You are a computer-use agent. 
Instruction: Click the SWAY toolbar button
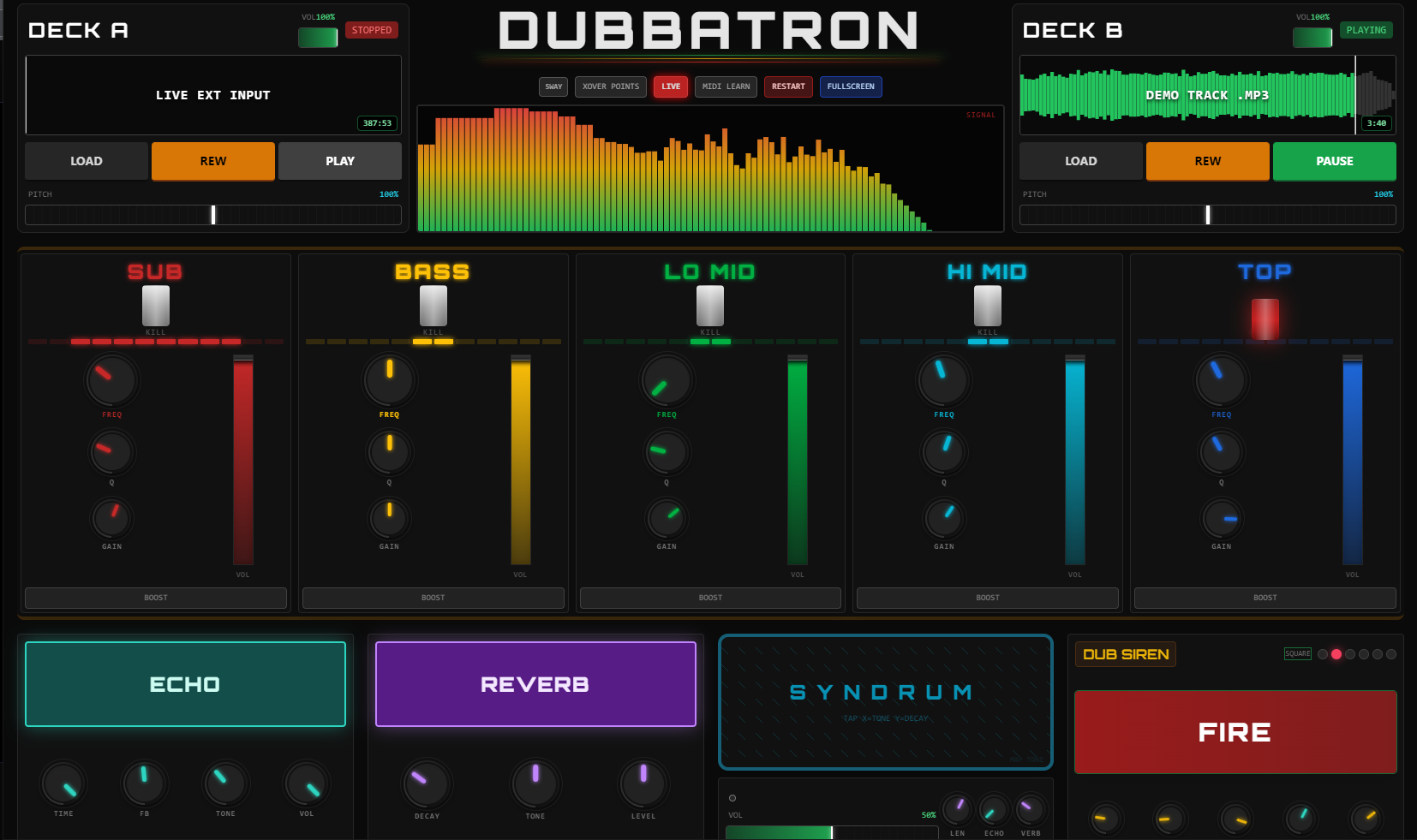coord(553,86)
